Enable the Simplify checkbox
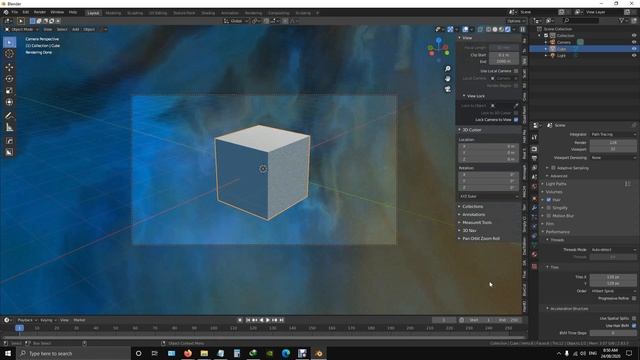 (x=549, y=208)
